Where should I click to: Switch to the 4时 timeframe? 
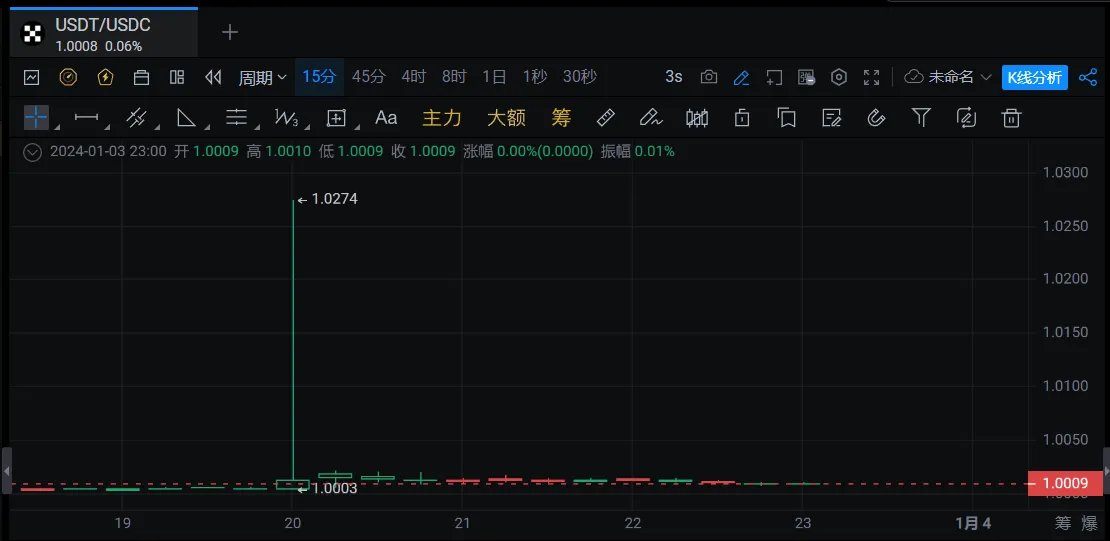[x=414, y=77]
